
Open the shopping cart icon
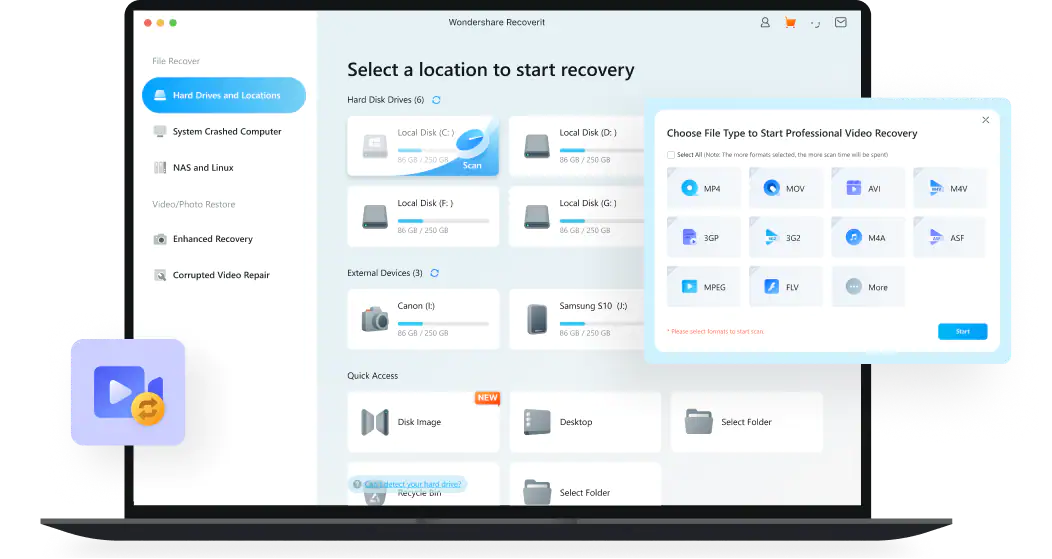(x=790, y=22)
